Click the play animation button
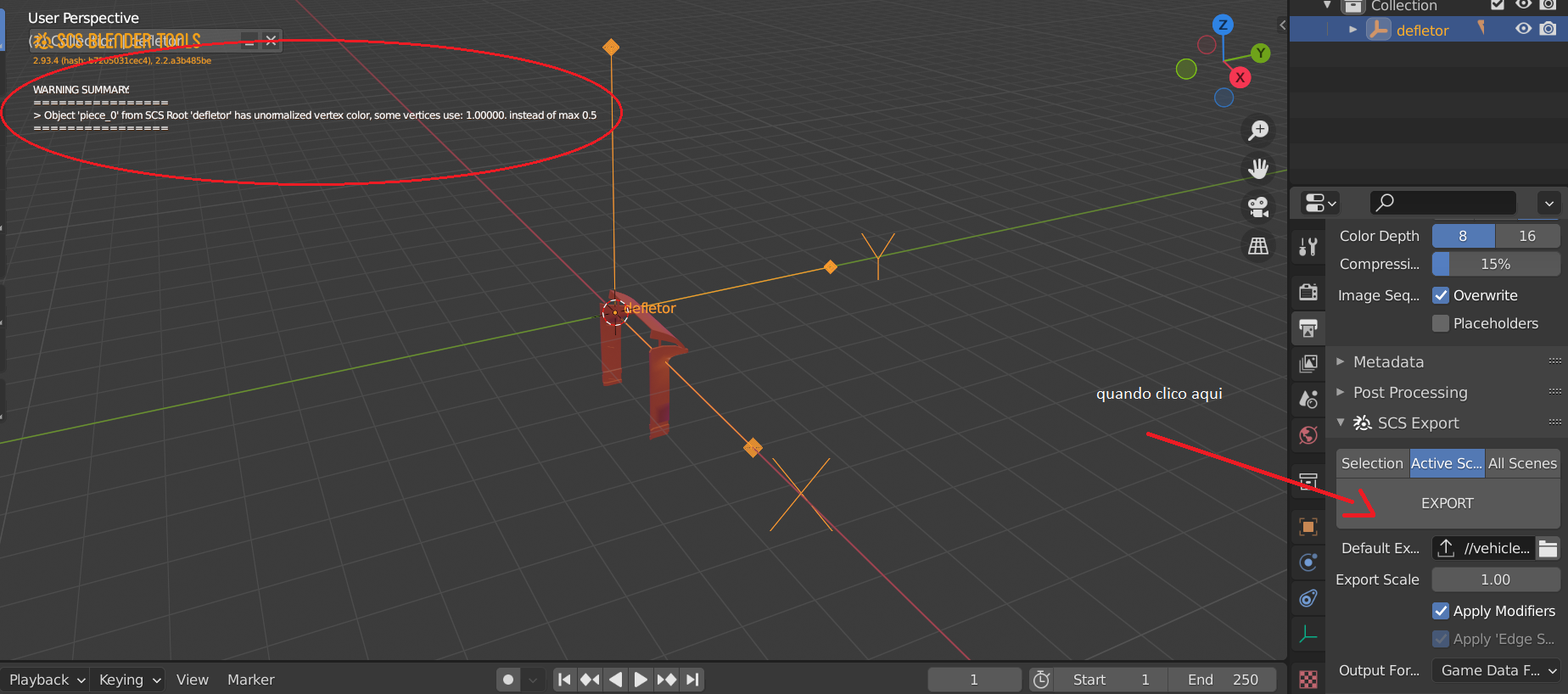 (x=641, y=680)
